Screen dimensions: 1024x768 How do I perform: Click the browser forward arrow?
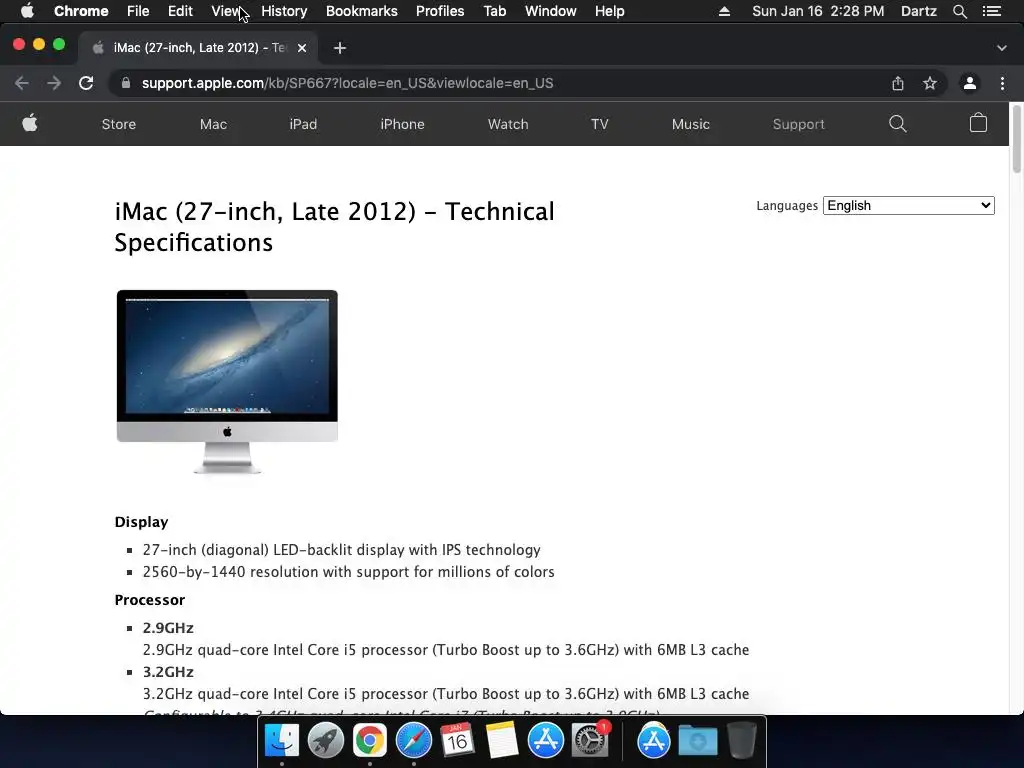pos(54,83)
